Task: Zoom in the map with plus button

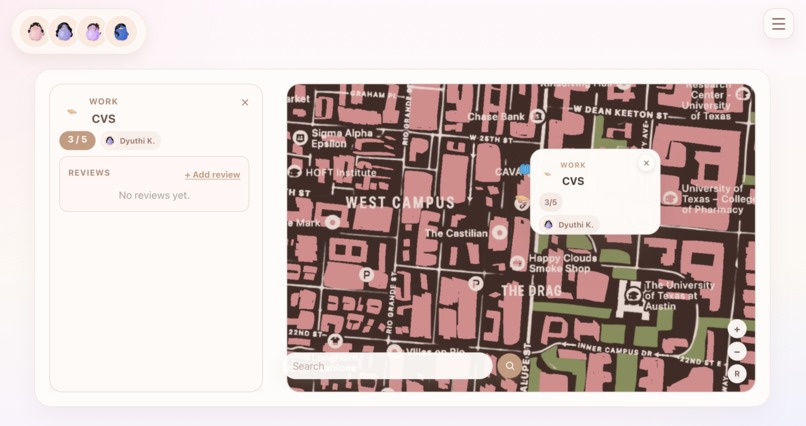Action: [737, 329]
